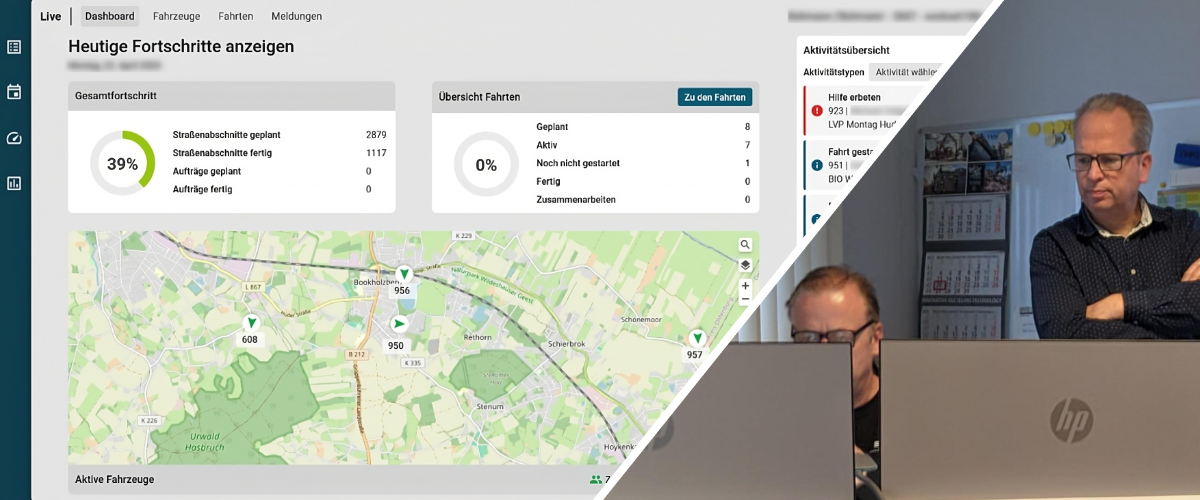The width and height of the screenshot is (1200, 500).
Task: Zoom in on the map with plus
Action: pyautogui.click(x=745, y=286)
